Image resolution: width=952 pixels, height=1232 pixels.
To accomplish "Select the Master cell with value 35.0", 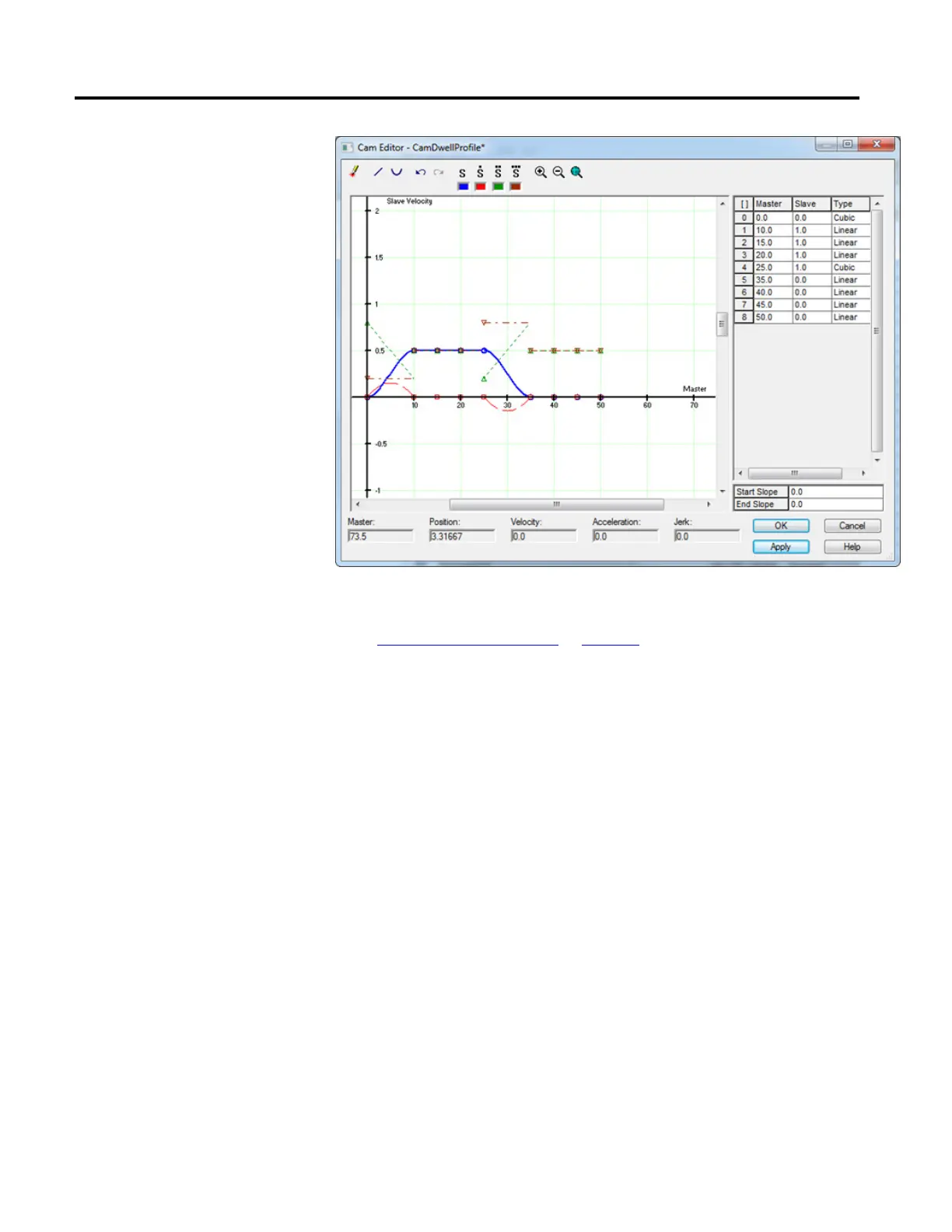I will click(x=773, y=280).
